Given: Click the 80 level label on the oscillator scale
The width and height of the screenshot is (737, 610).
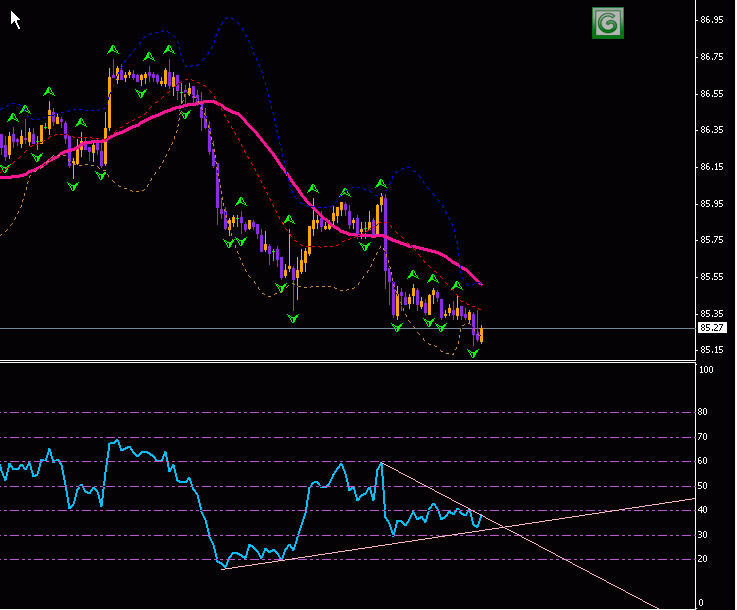Looking at the screenshot, I should point(704,412).
